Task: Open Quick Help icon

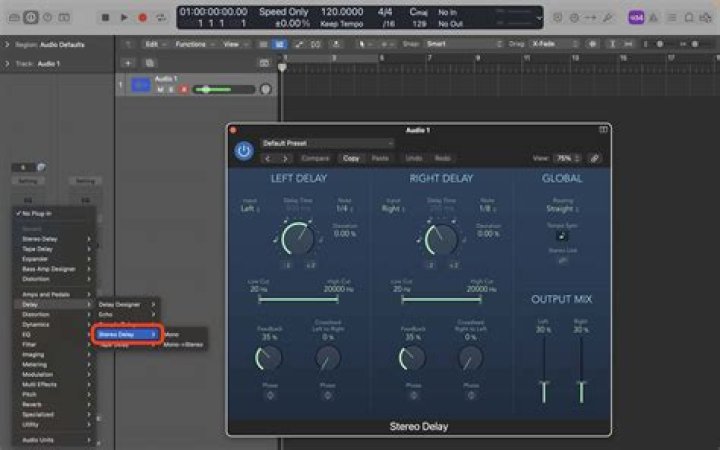Action: click(47, 17)
